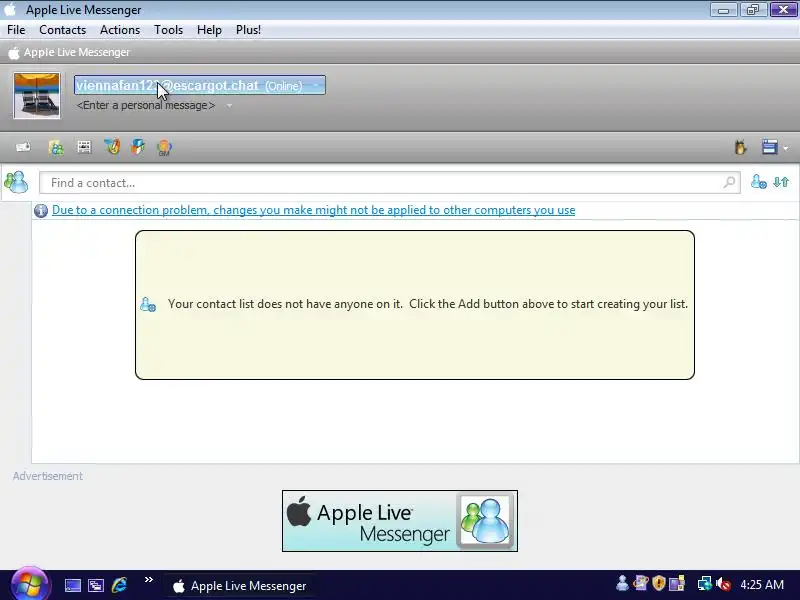The image size is (800, 600).
Task: Open the Actions menu
Action: click(x=120, y=30)
